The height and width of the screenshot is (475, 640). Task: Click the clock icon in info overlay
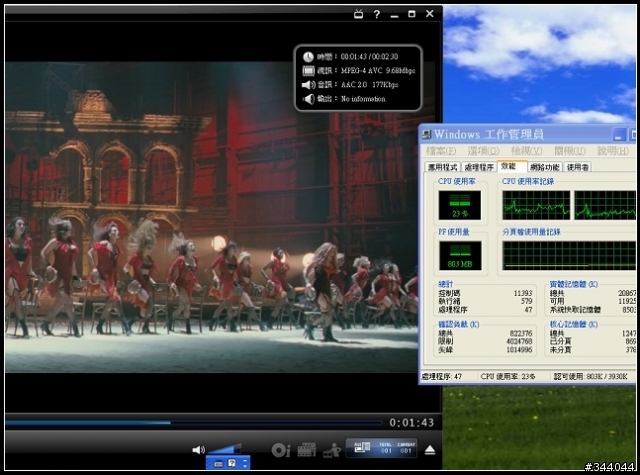click(308, 57)
